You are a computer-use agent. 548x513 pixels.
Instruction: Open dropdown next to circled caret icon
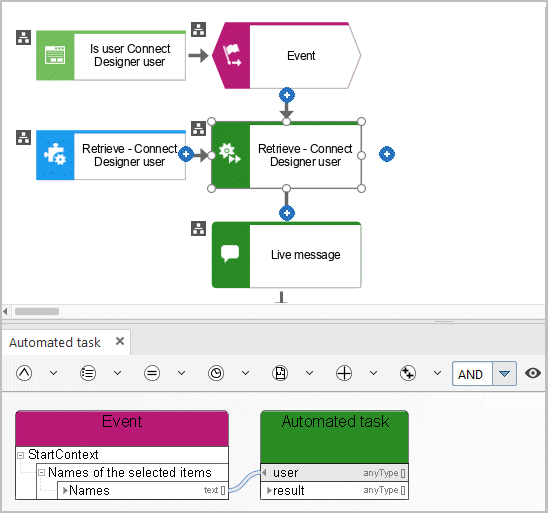(x=53, y=373)
